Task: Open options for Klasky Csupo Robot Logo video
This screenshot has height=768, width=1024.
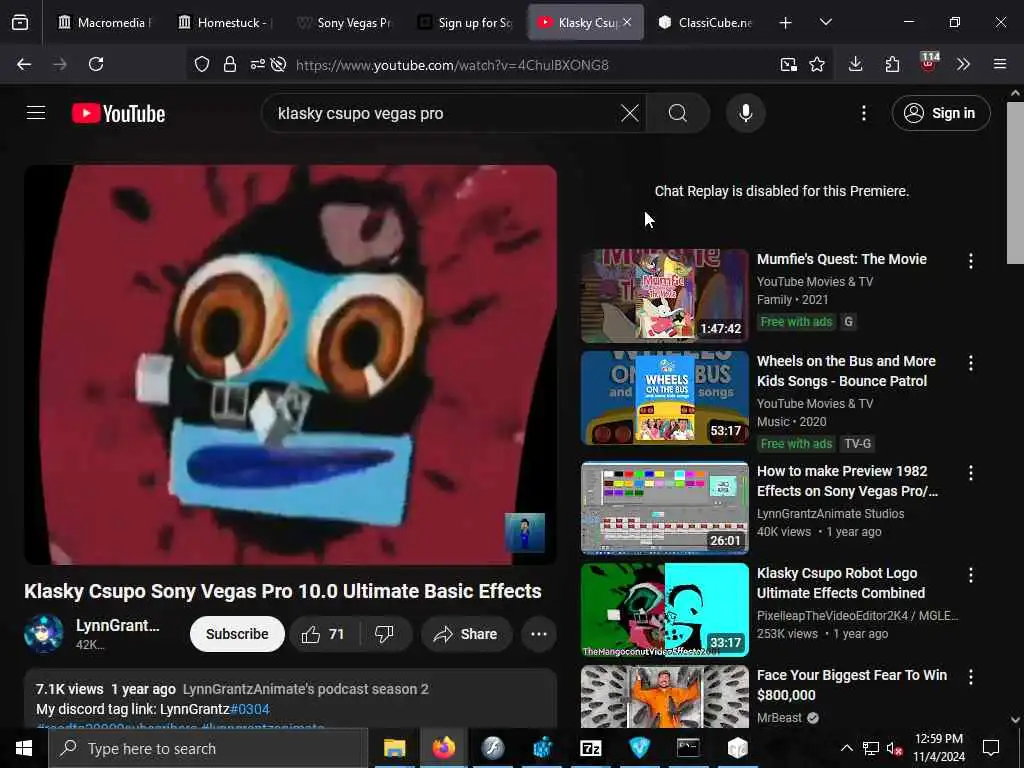Action: 970,575
